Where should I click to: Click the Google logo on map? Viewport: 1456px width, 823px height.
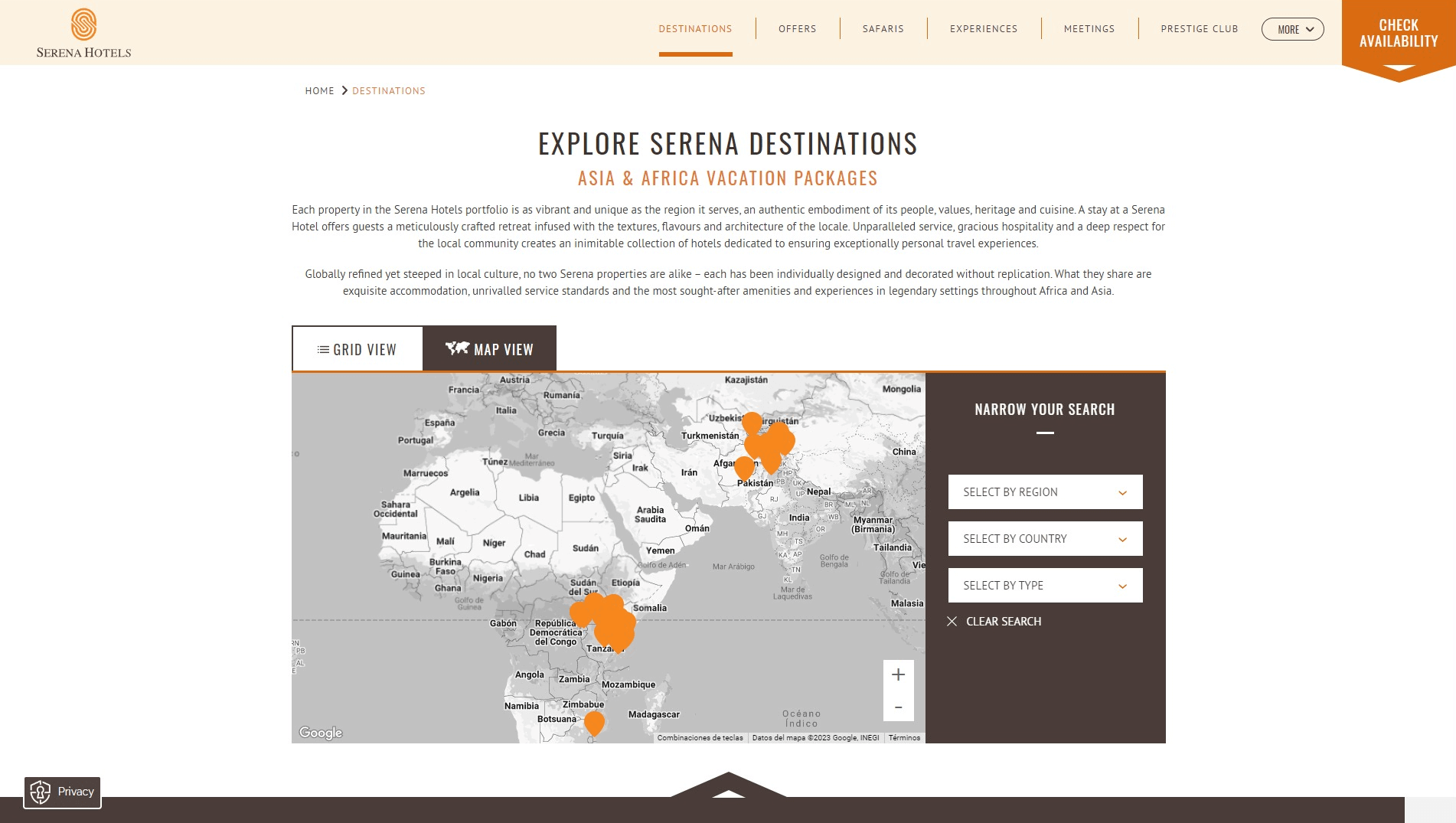point(321,733)
